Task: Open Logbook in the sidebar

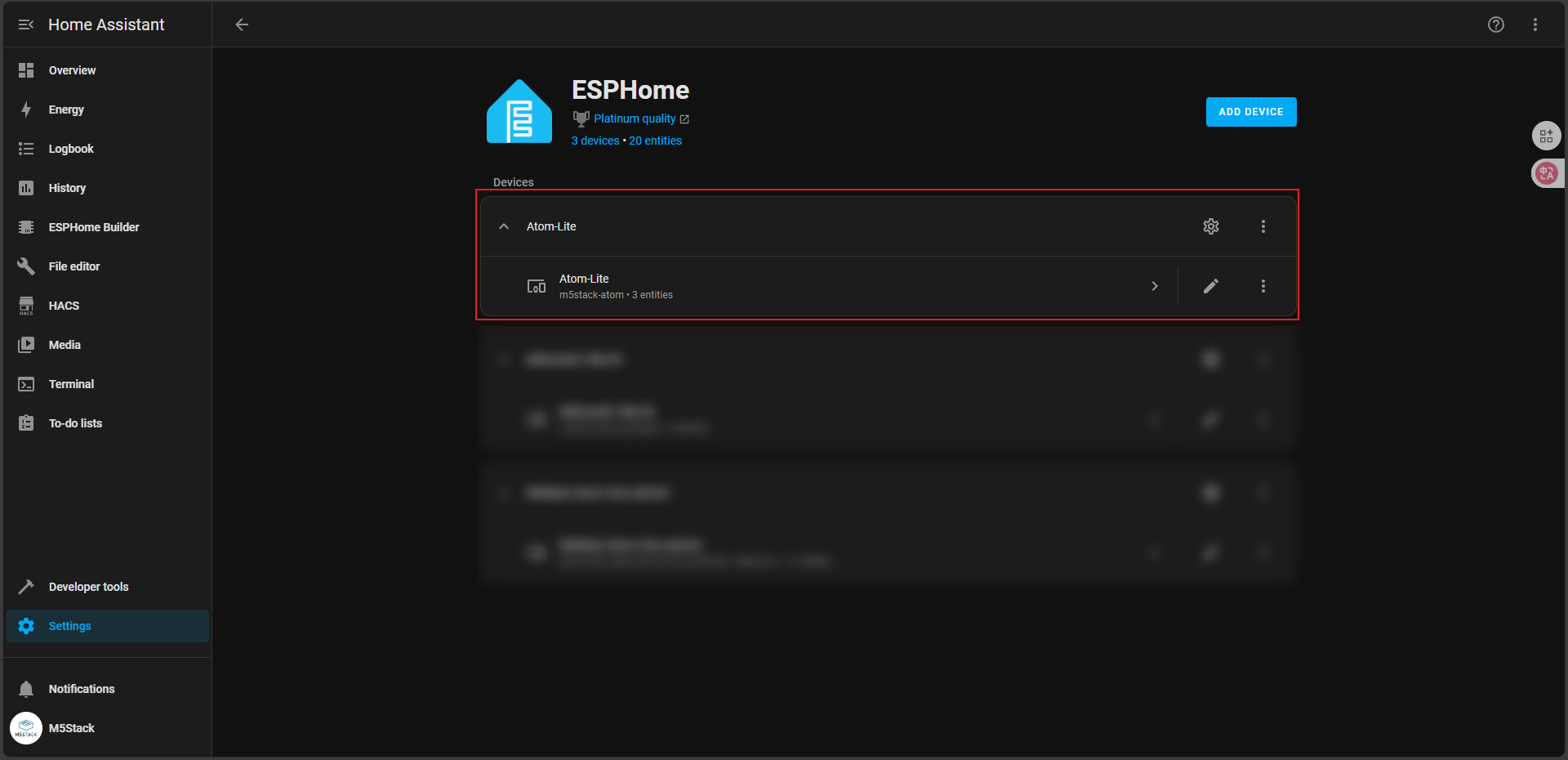Action: pyautogui.click(x=108, y=149)
